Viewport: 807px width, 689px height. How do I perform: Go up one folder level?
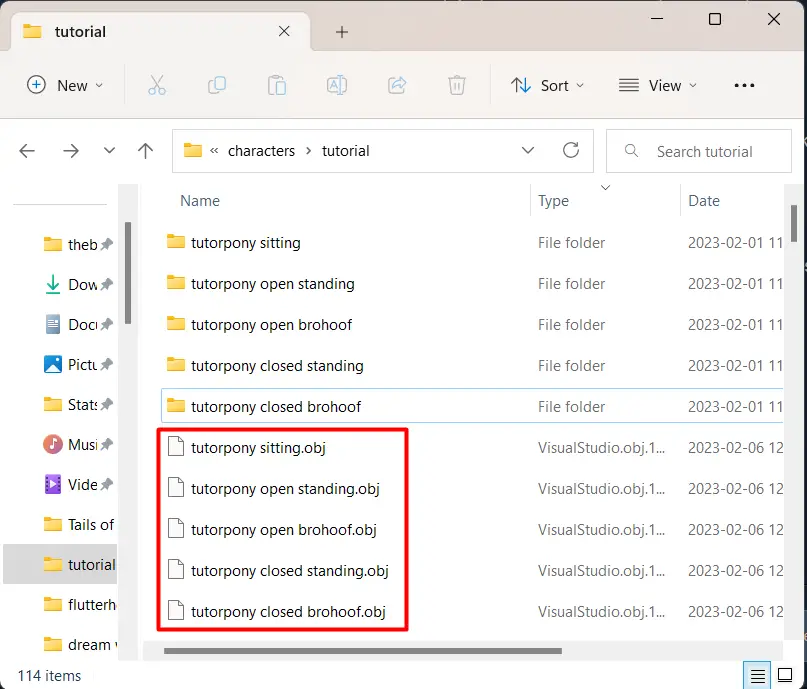click(146, 151)
